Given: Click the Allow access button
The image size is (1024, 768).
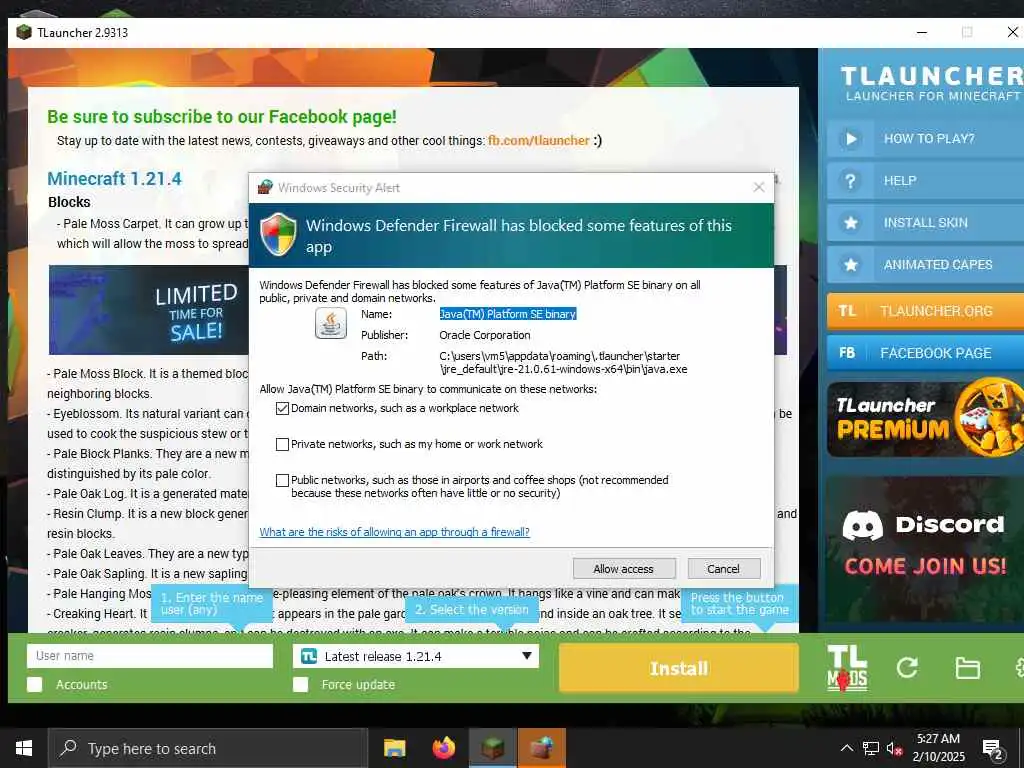Looking at the screenshot, I should click(x=624, y=569).
